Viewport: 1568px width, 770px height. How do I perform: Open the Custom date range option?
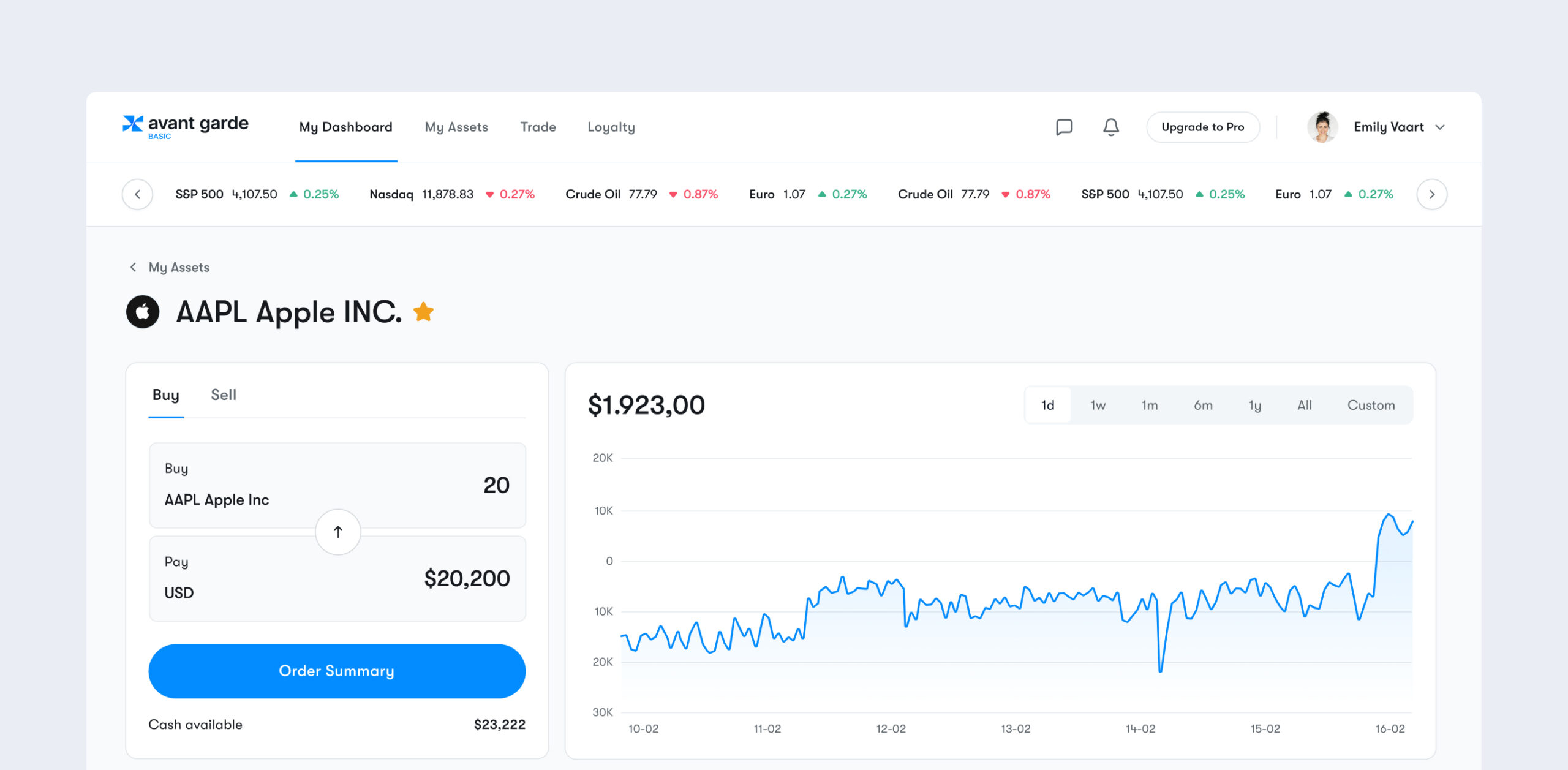coord(1371,405)
